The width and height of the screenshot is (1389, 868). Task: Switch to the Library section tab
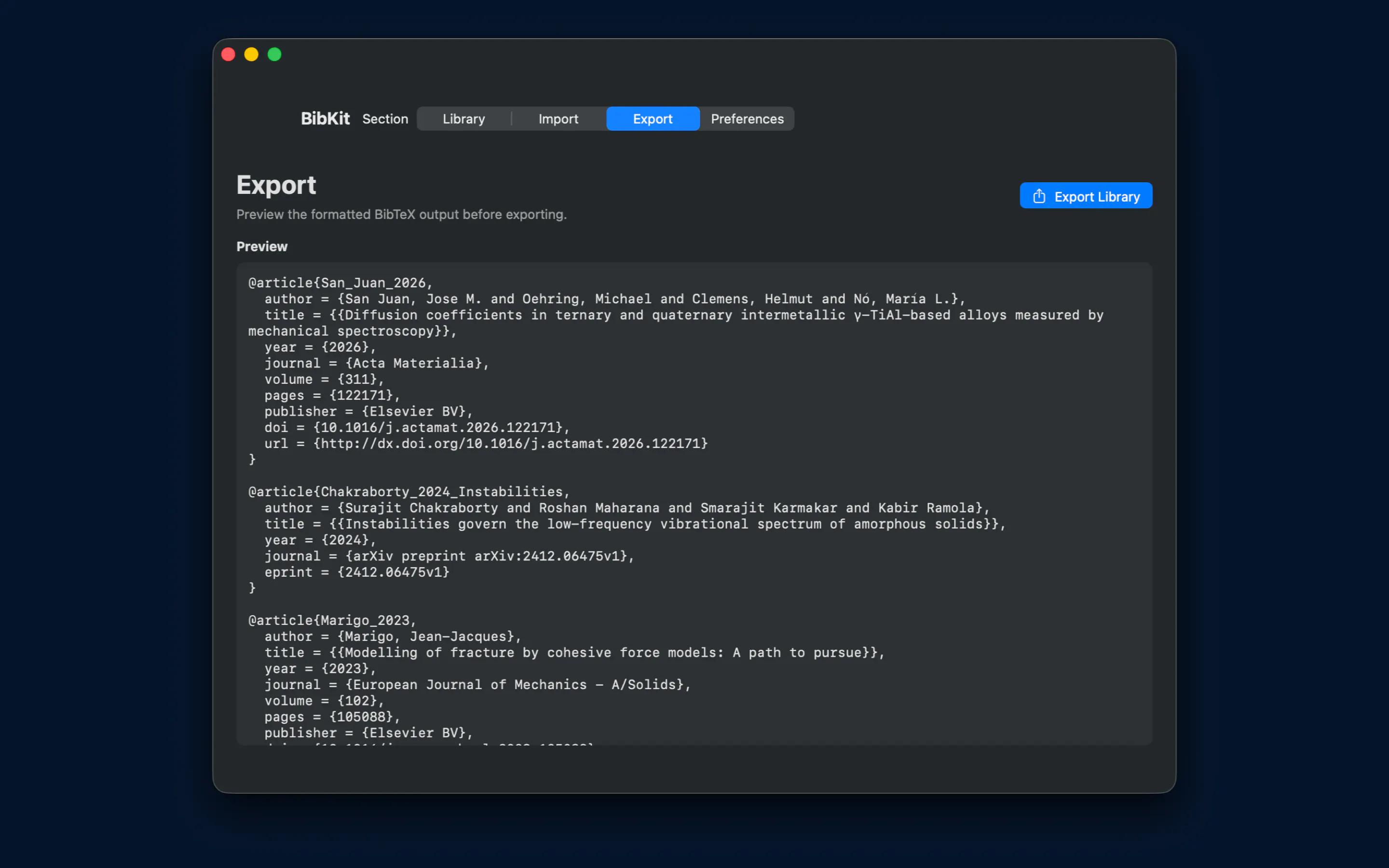464,119
